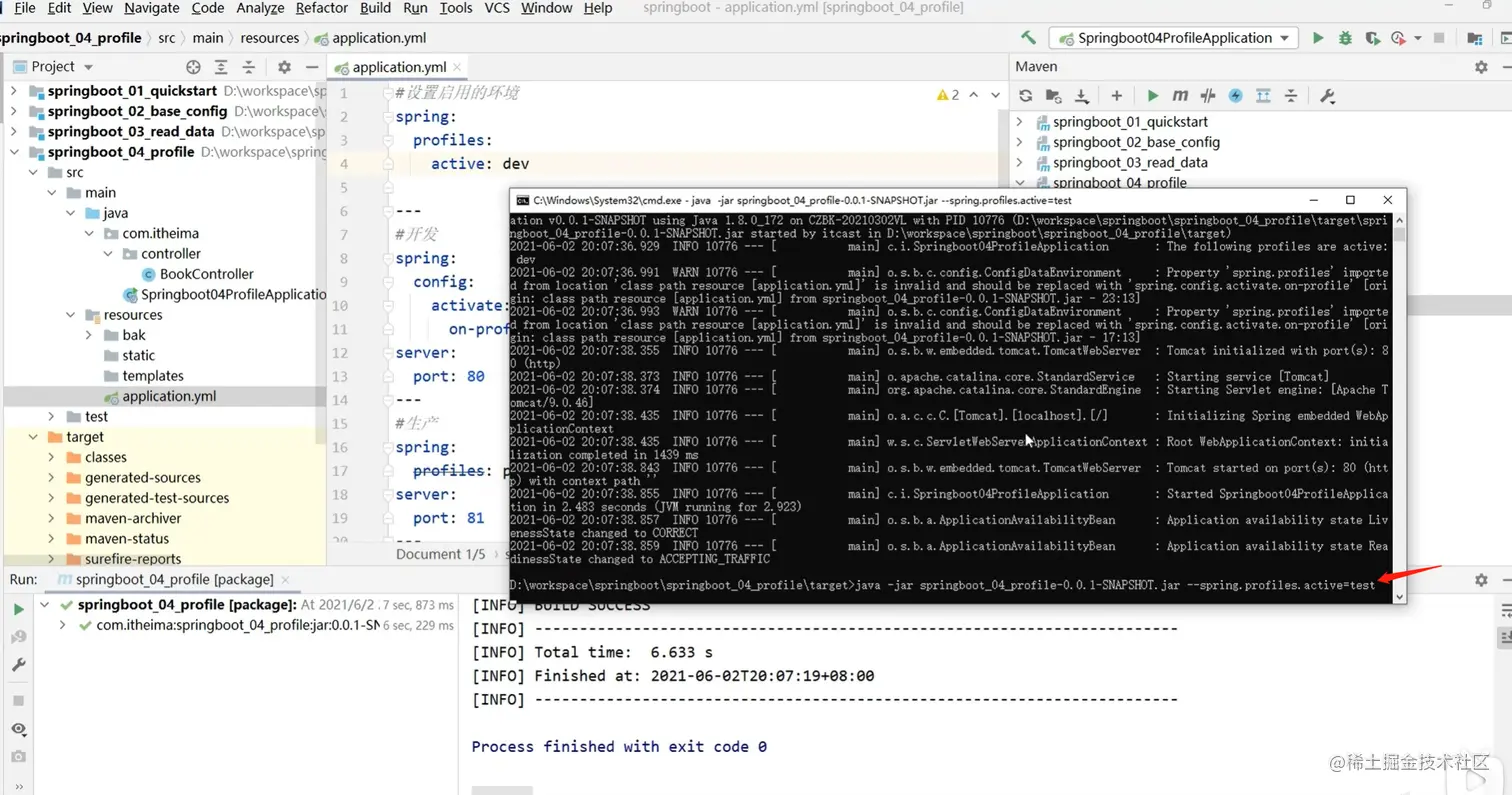
Task: Rerun the springboot_04_profile package build
Action: pos(17,608)
